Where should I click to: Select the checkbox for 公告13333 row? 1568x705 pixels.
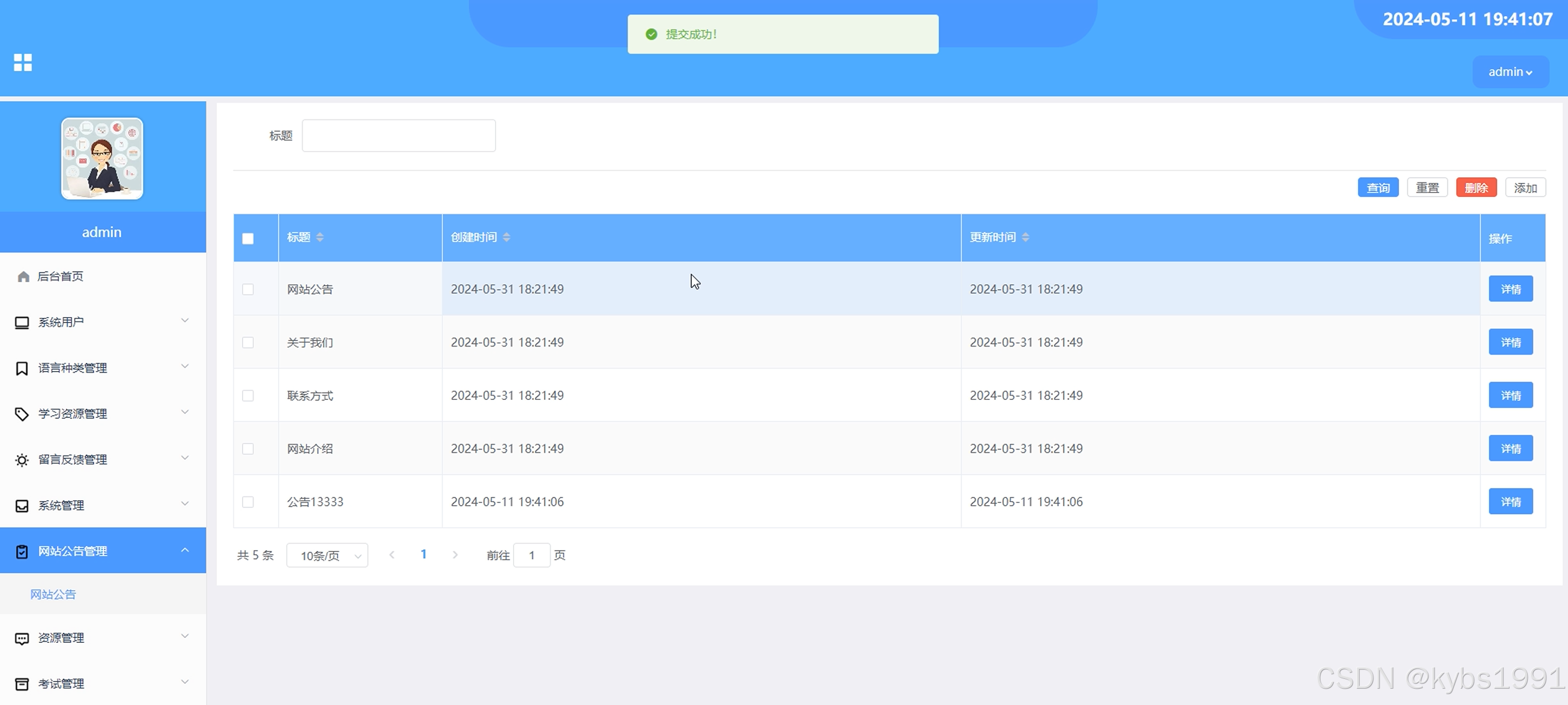pos(248,502)
